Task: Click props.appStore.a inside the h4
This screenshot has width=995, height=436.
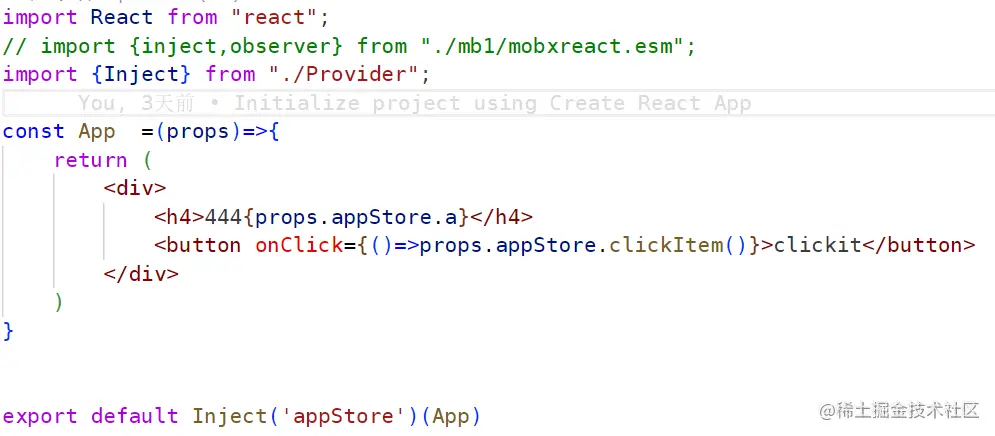Action: 356,217
